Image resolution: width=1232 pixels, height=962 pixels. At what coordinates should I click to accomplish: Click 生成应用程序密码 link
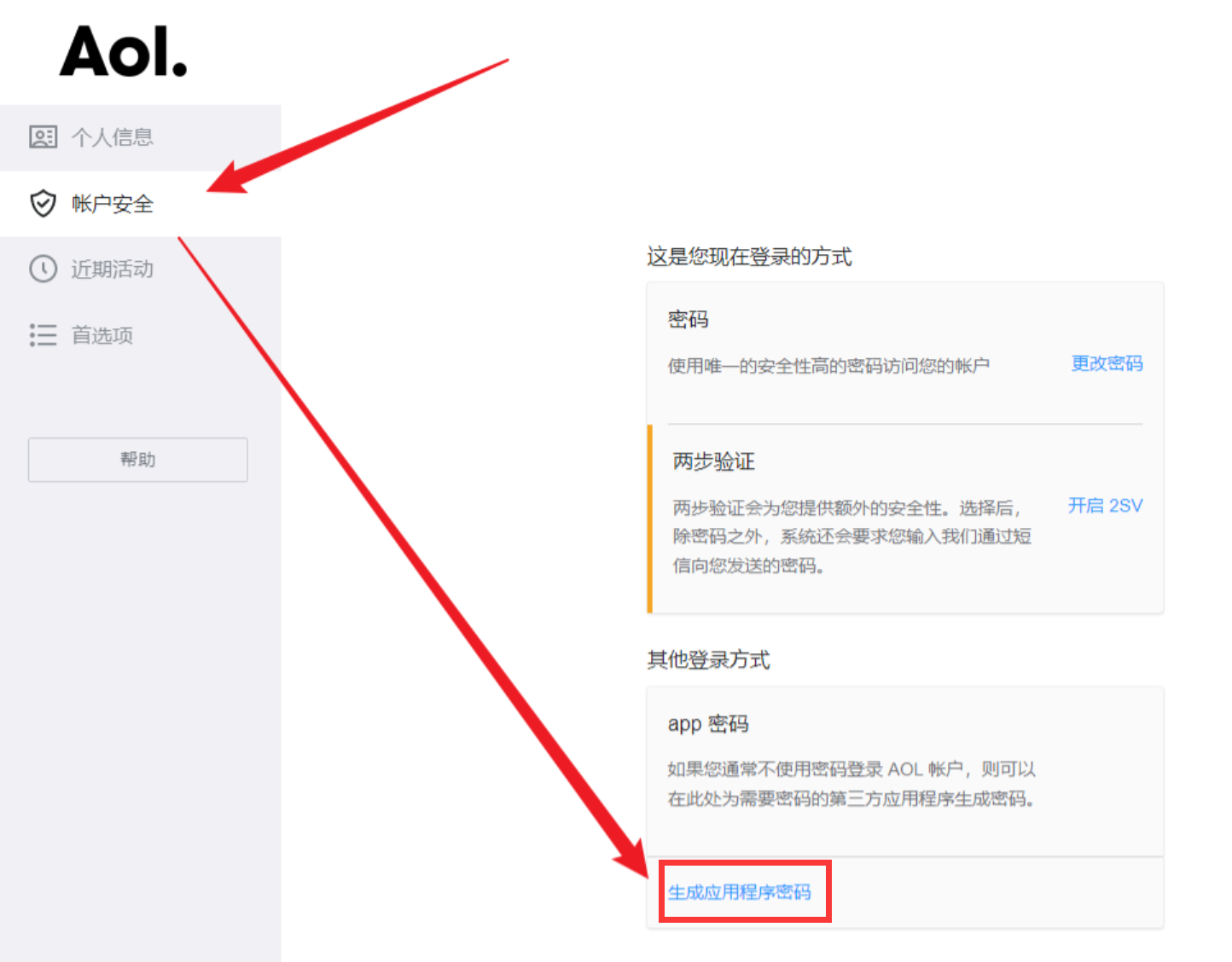[740, 892]
